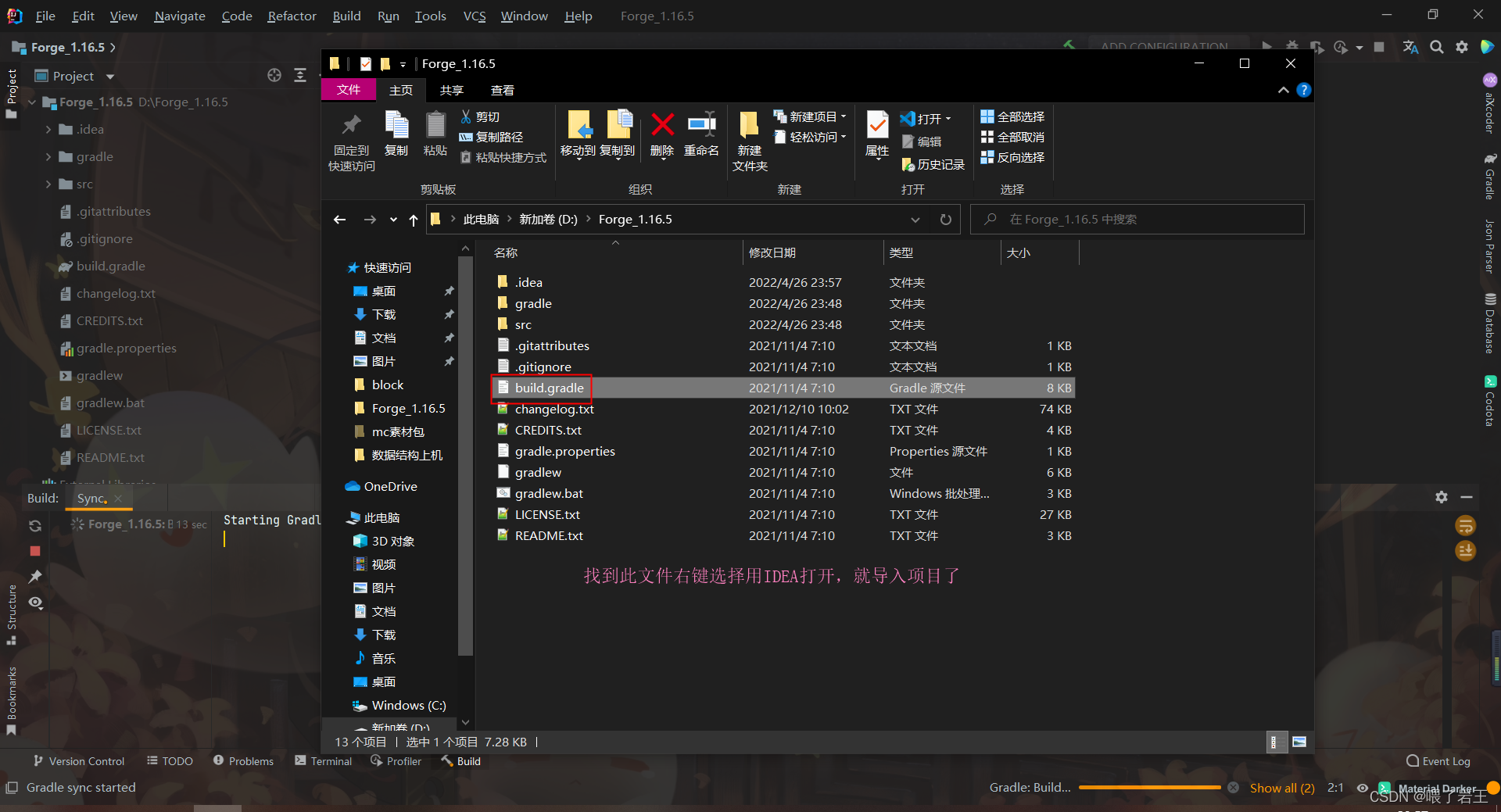Click the Pin to Quick Access icon
Image resolution: width=1501 pixels, height=812 pixels.
[x=351, y=125]
